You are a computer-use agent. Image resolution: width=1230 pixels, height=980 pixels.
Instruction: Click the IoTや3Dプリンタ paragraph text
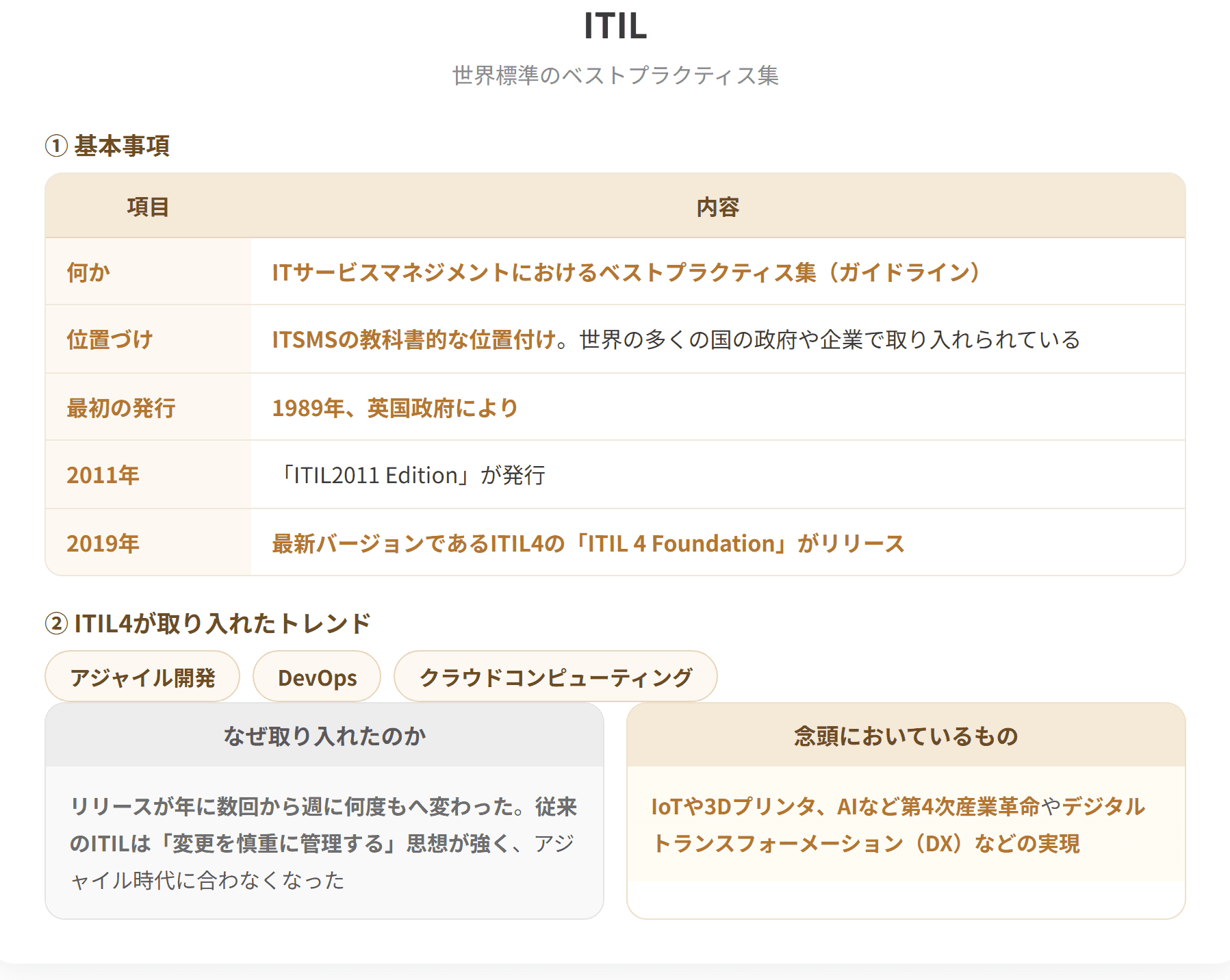(898, 825)
